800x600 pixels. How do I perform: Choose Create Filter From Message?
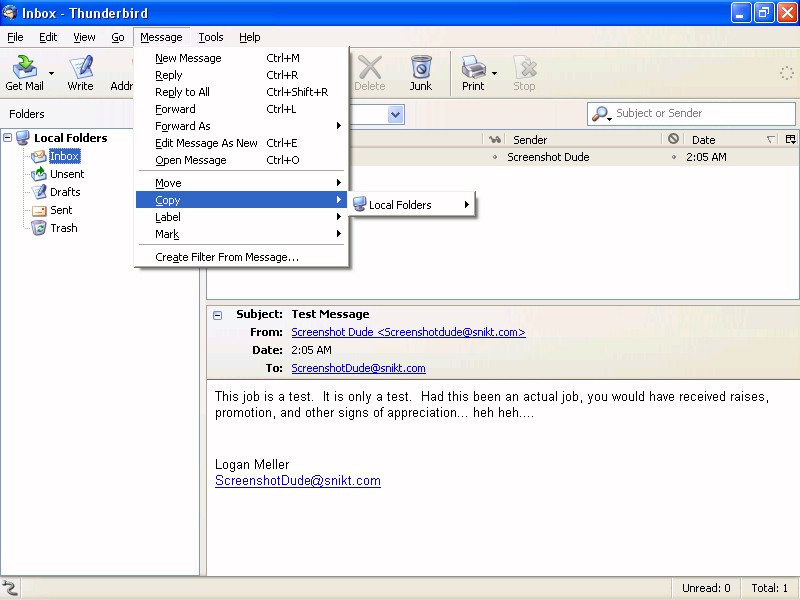pos(242,257)
